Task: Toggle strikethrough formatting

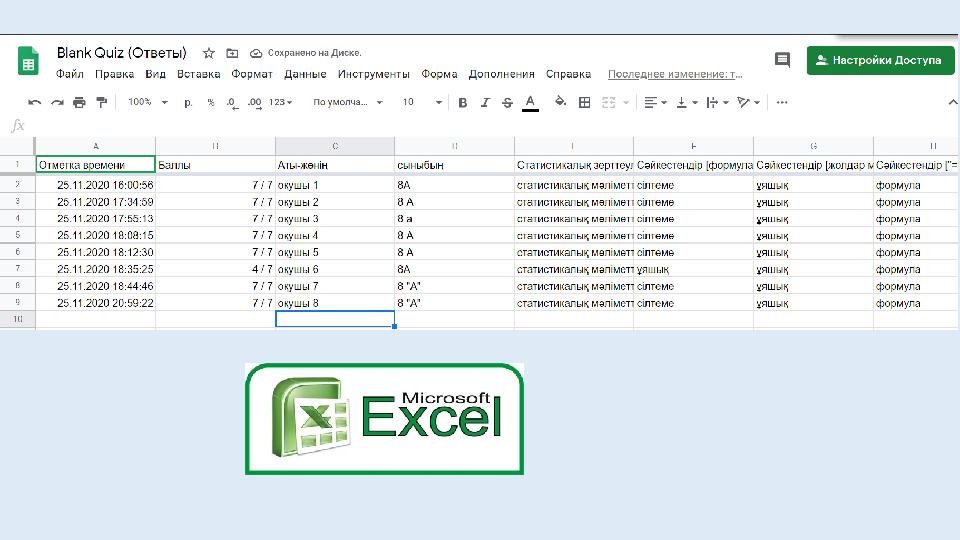Action: tap(507, 102)
